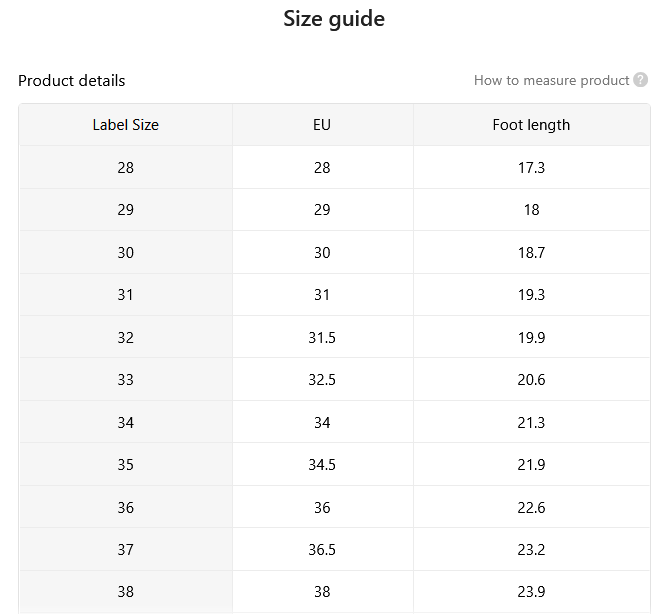Select the EU column header
This screenshot has height=614, width=659.
pos(322,125)
